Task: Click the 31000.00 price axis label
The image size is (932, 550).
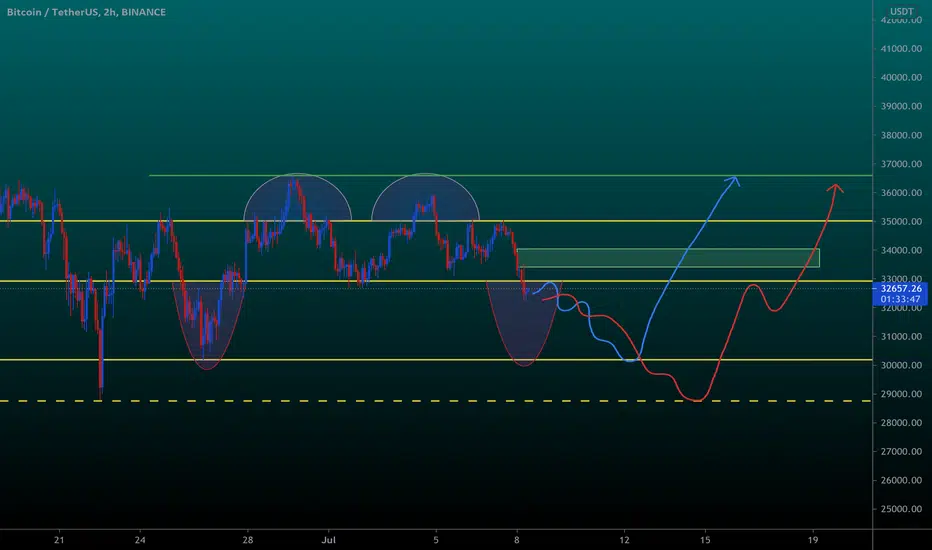Action: [x=901, y=337]
